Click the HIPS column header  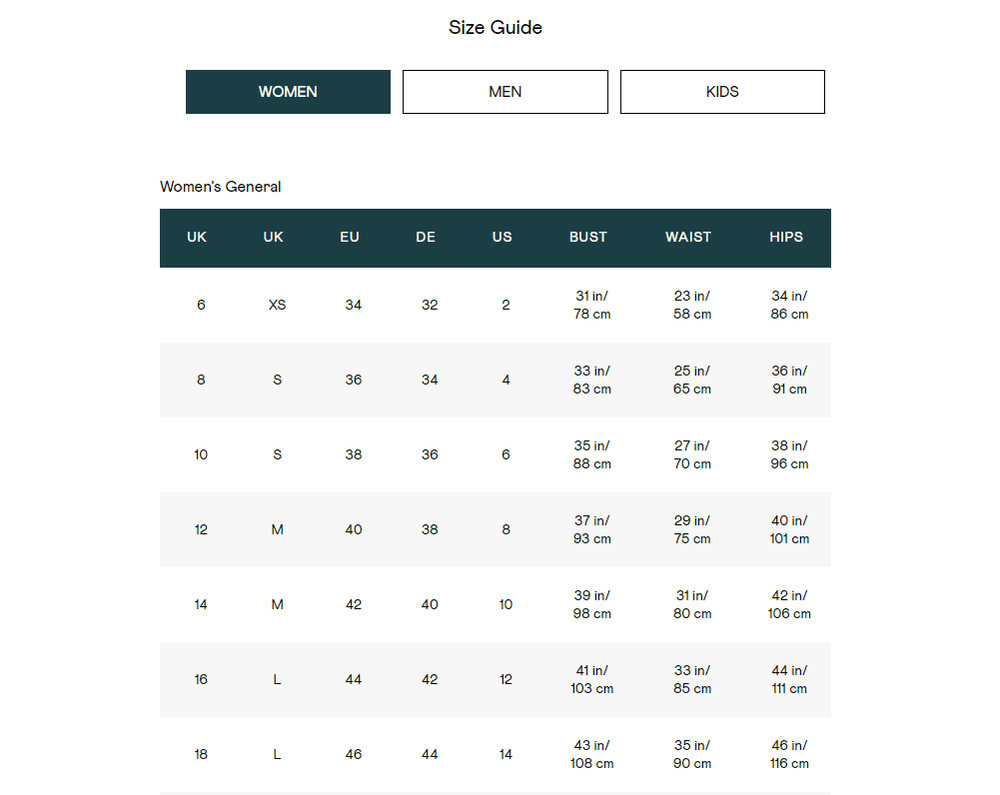(x=786, y=237)
